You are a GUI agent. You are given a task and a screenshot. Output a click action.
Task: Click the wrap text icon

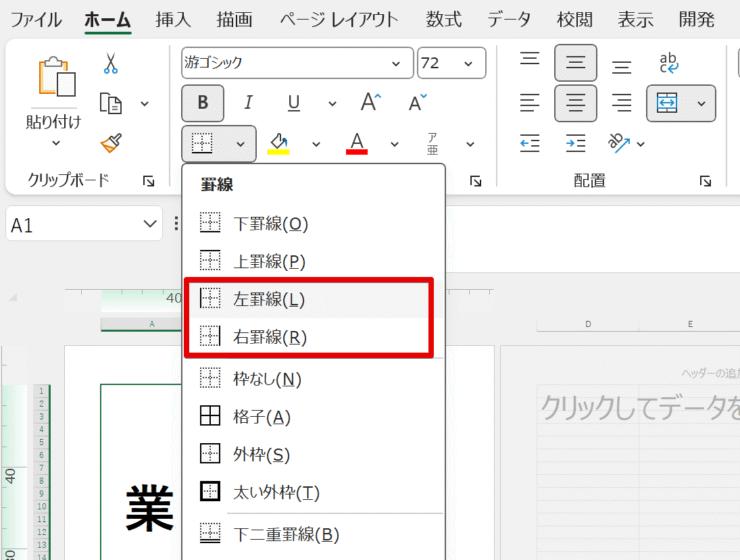coord(668,63)
